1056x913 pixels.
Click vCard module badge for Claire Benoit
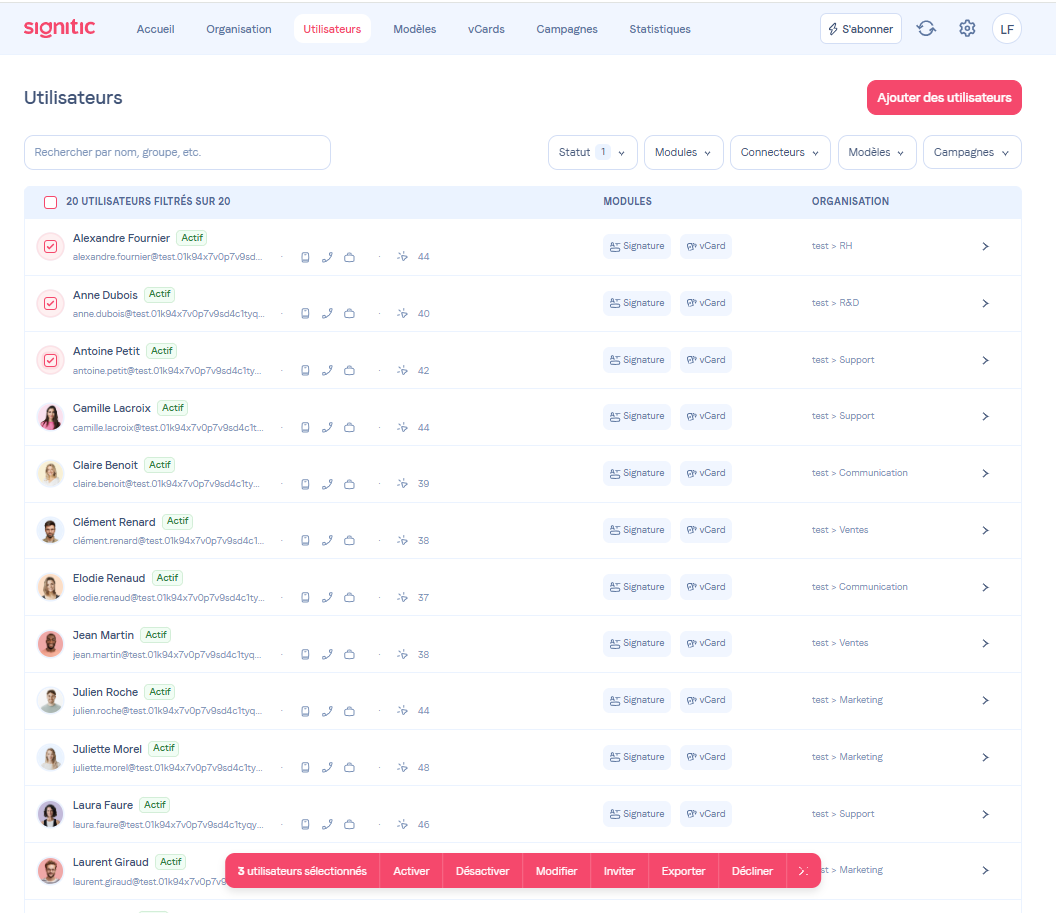(706, 473)
